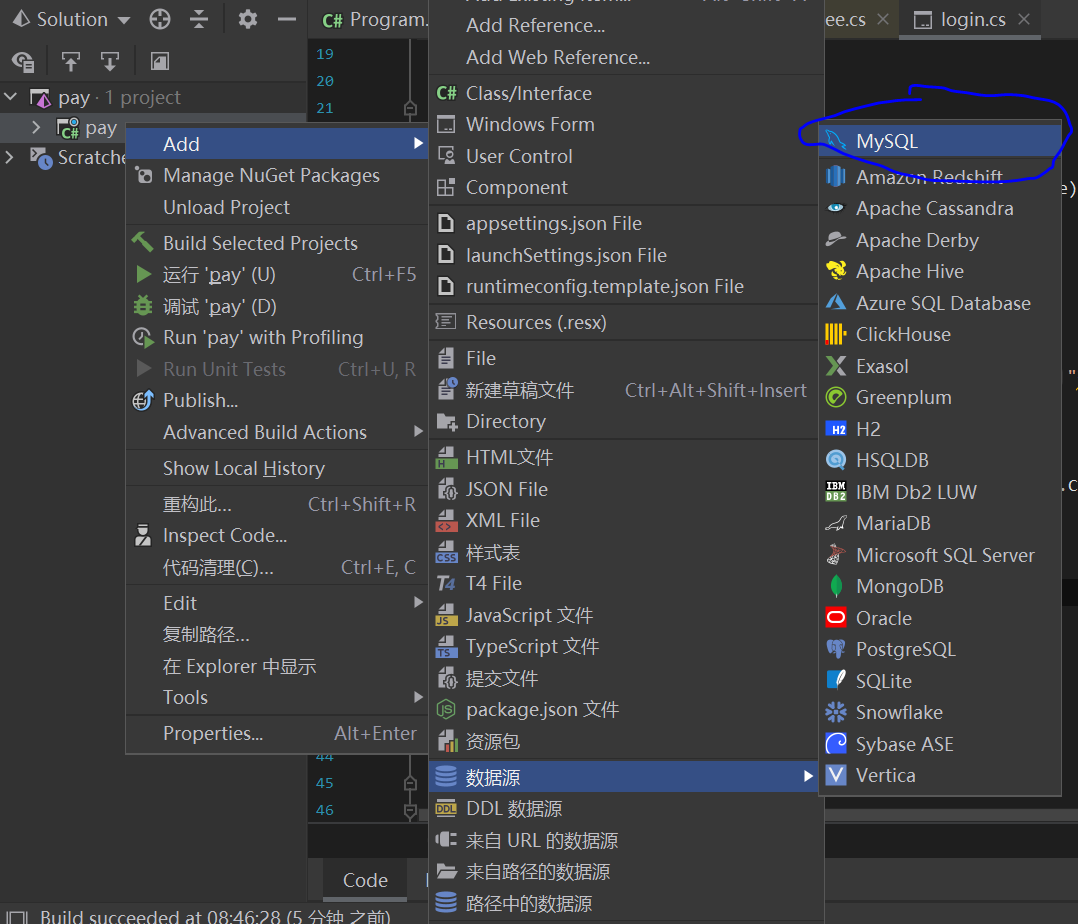Screen dimensions: 1078x924
Task: Expand the Edit submenu
Action: click(x=418, y=602)
